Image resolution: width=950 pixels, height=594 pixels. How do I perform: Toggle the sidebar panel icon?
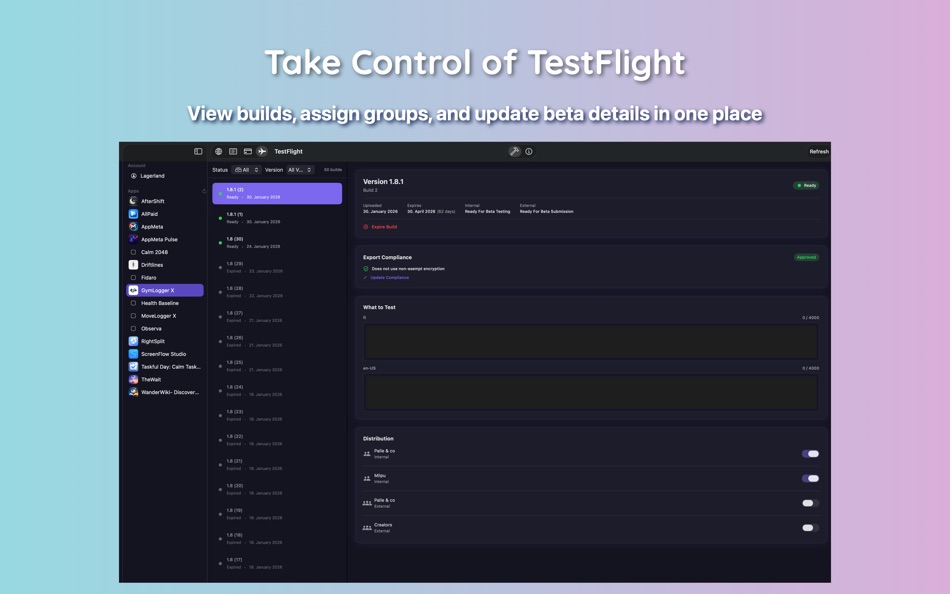tap(198, 152)
